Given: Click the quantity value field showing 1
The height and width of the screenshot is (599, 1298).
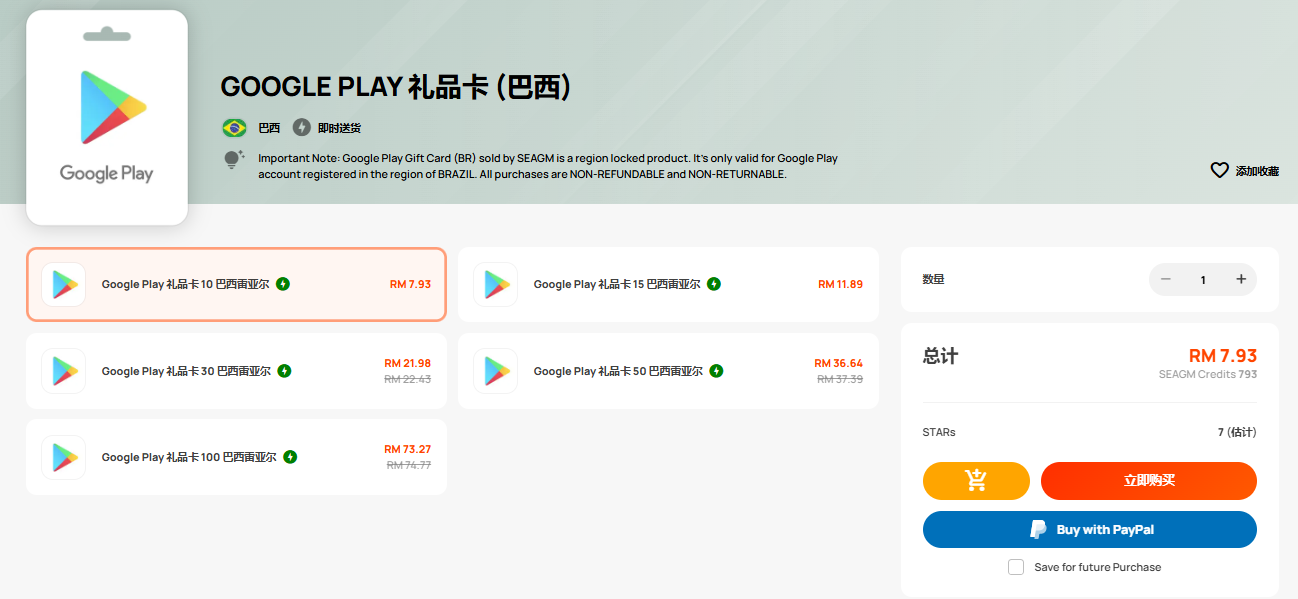Looking at the screenshot, I should (1203, 280).
